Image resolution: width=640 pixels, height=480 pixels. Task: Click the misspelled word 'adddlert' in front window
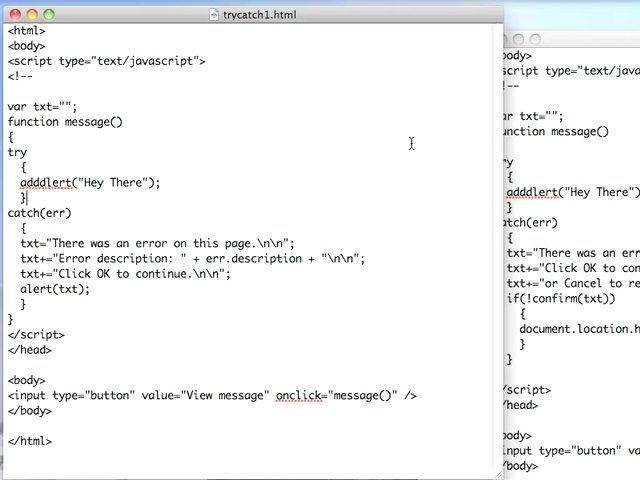(x=46, y=182)
